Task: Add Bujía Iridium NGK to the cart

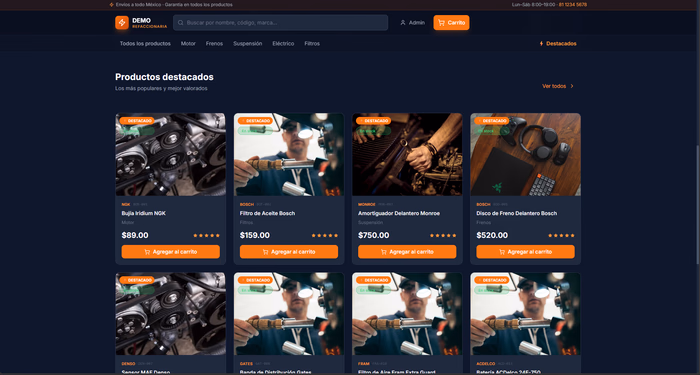Action: [171, 252]
